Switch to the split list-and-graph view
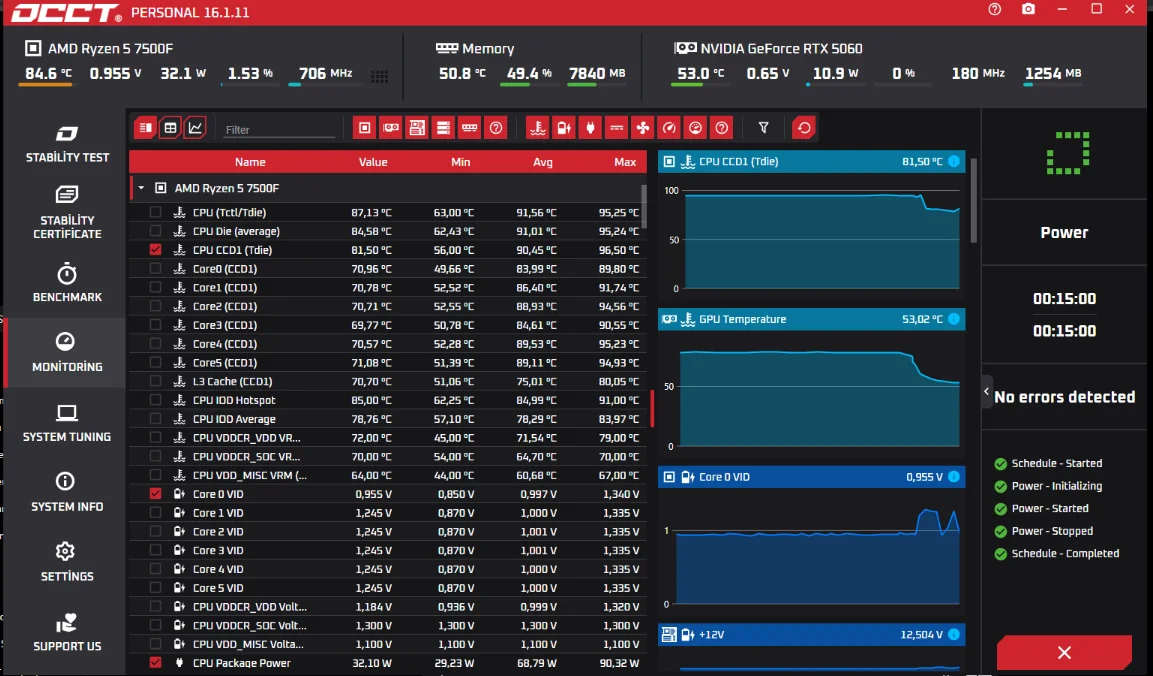Screen dimensions: 1153x676 coord(146,128)
